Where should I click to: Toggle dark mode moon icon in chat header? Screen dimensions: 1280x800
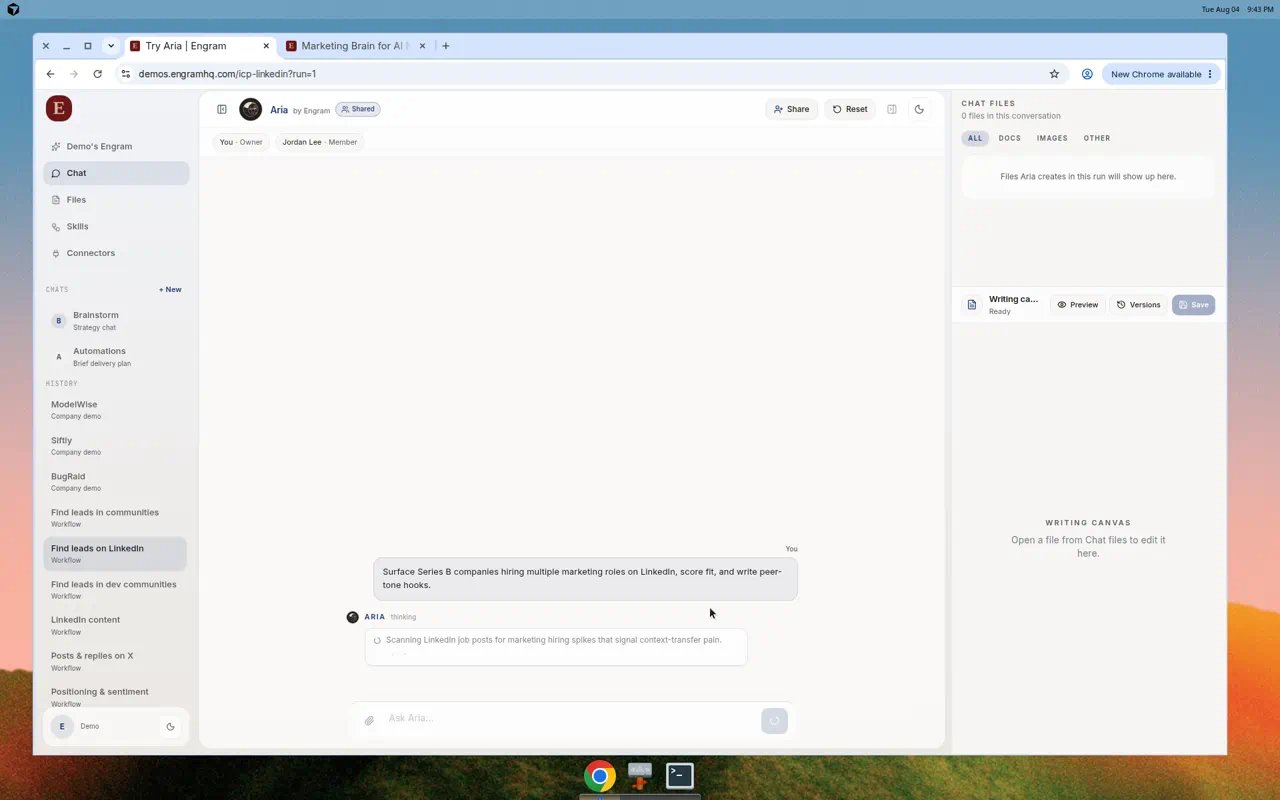point(919,109)
